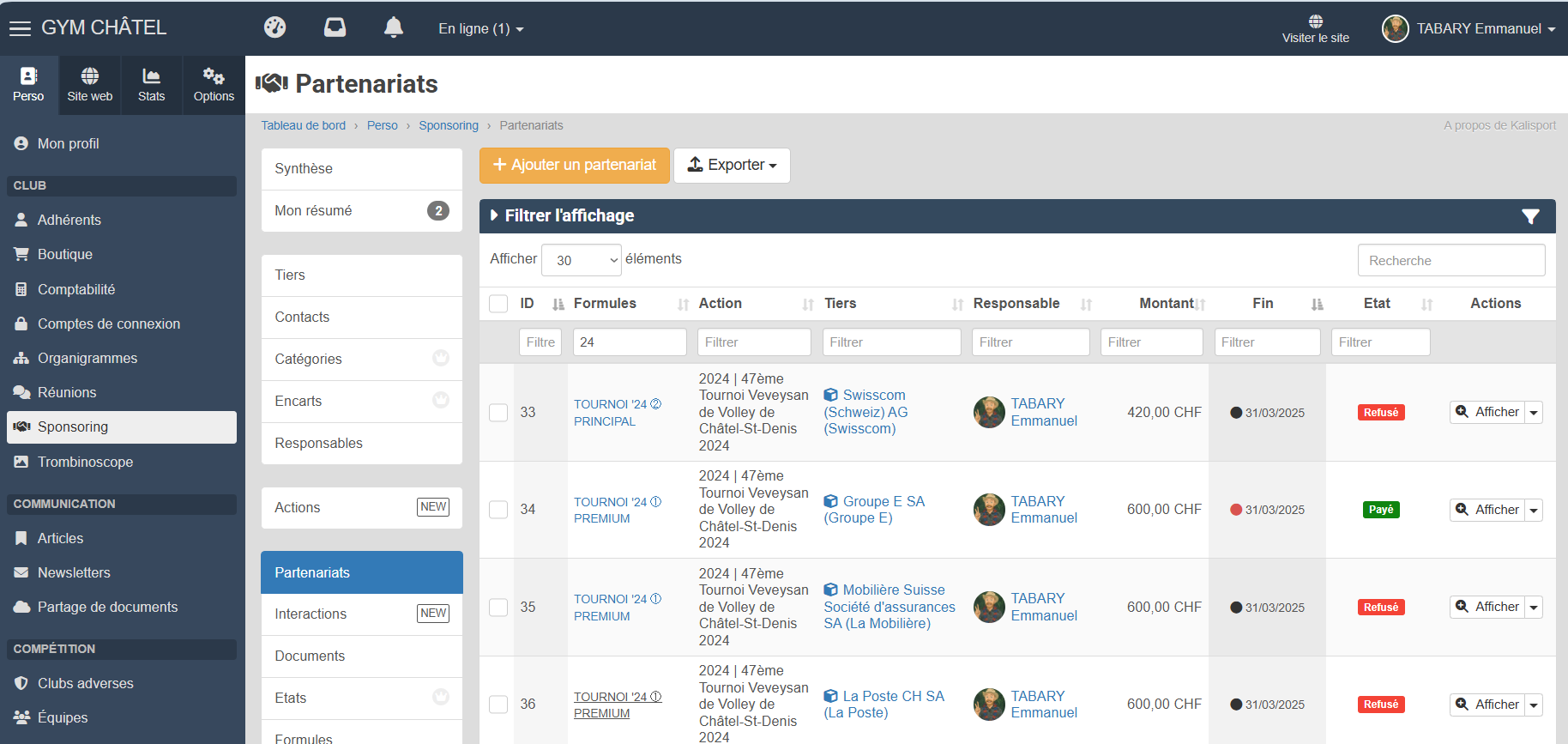The image size is (1568, 744).
Task: Open the hamburger menu beside GYM CHÂTEL
Action: (x=20, y=28)
